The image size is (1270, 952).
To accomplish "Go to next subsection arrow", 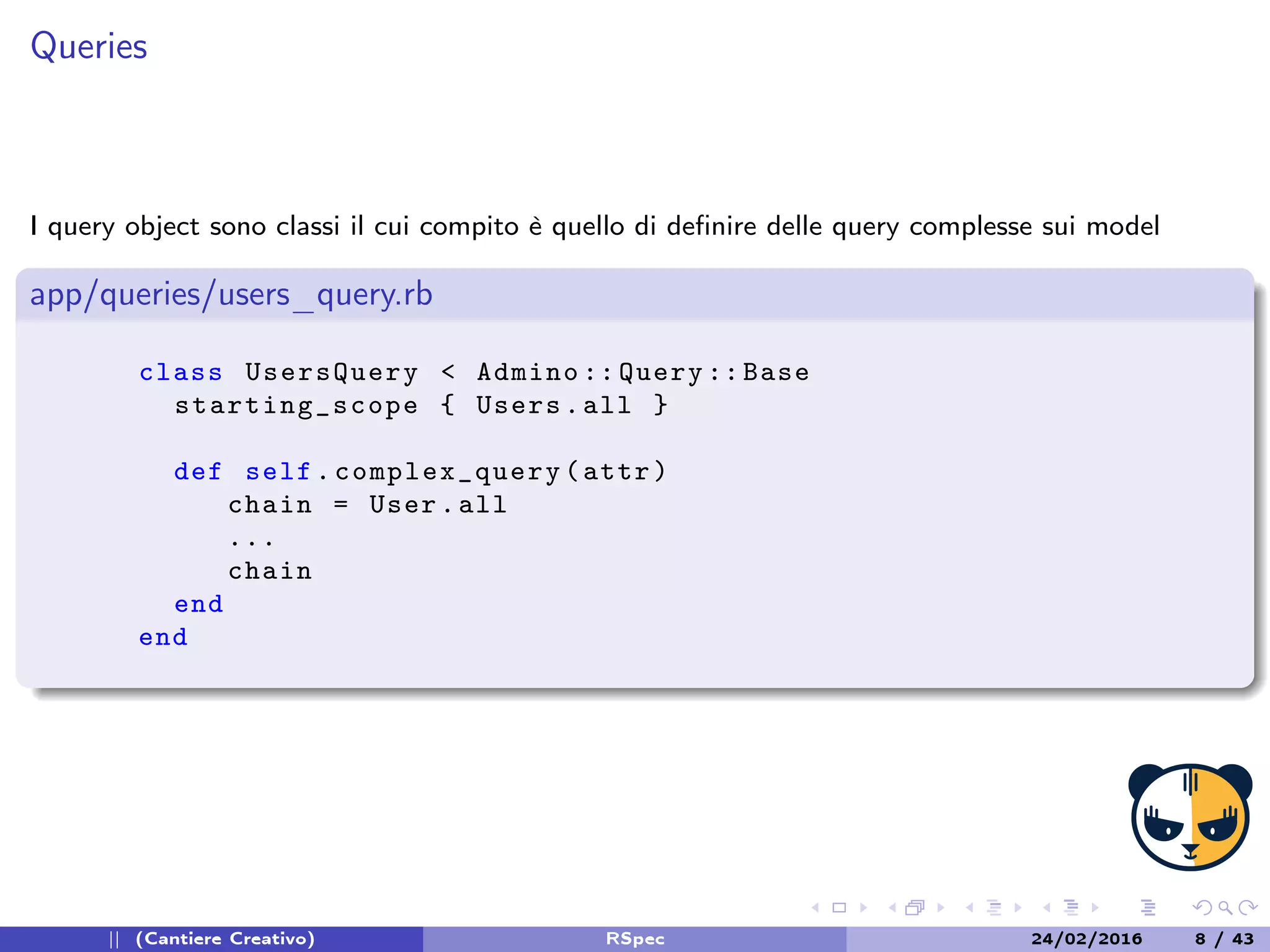I will [x=1018, y=908].
